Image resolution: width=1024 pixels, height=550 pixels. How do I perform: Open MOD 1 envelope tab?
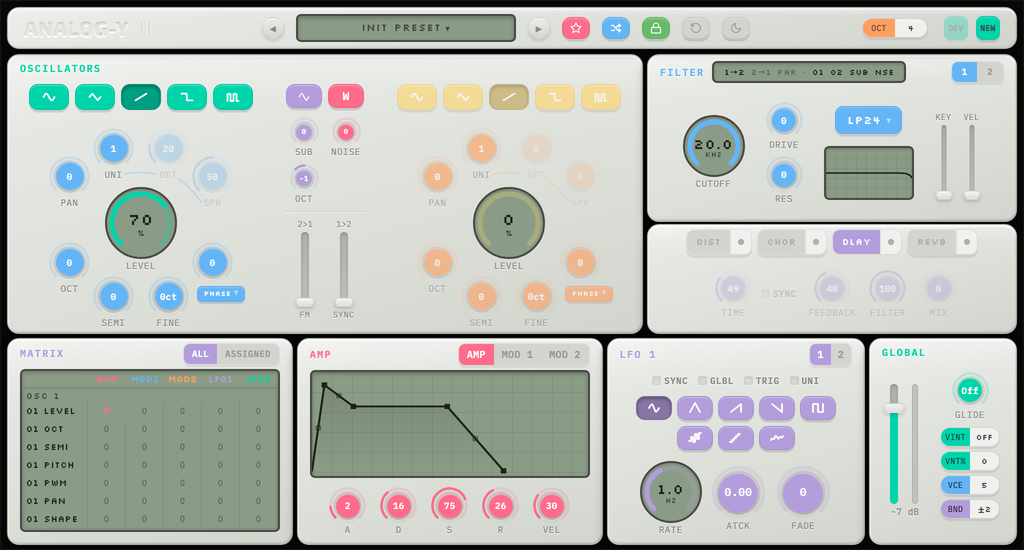tap(517, 355)
